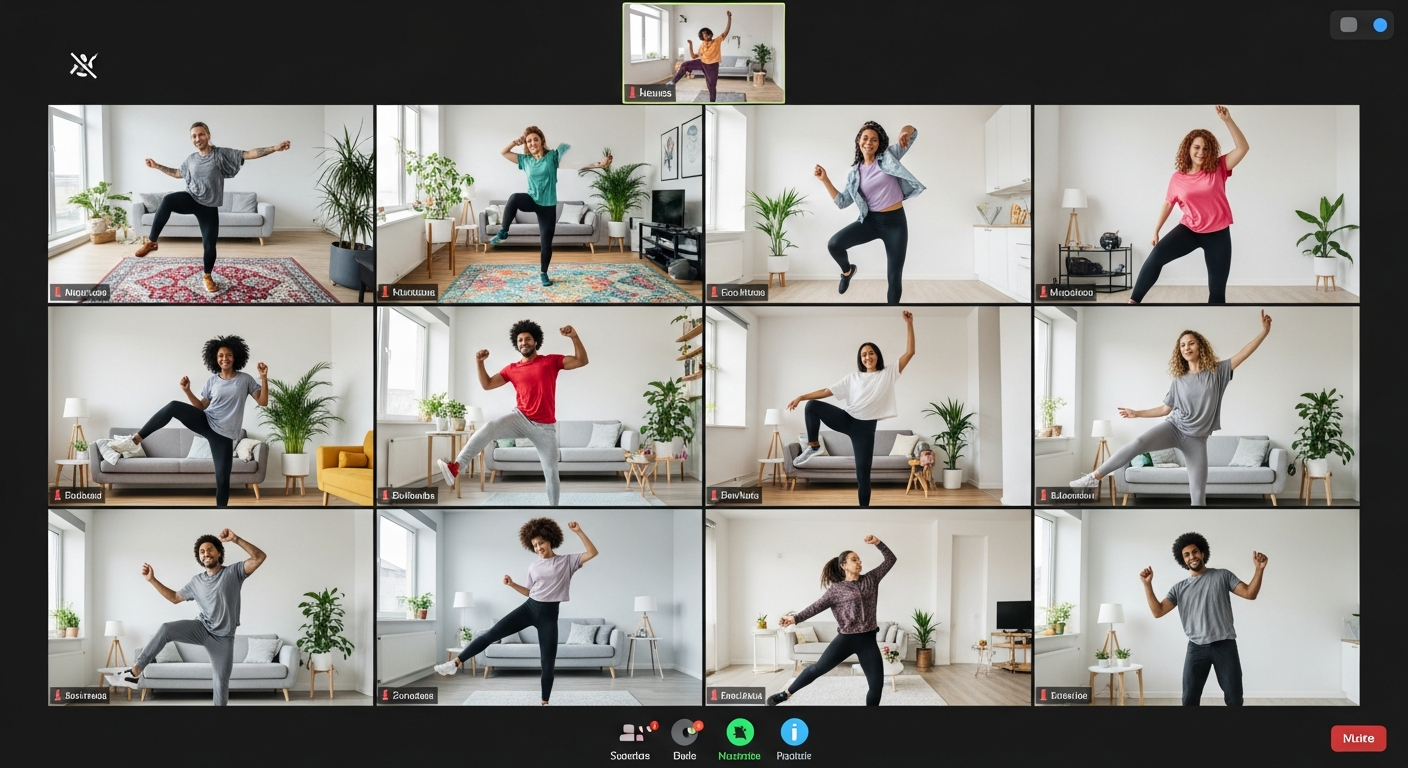1408x768 pixels.
Task: Select the blue circle view toggle option
Action: [x=1380, y=25]
